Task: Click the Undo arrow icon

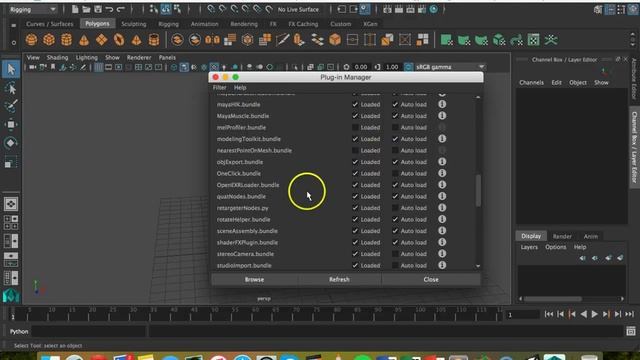Action: point(109,9)
